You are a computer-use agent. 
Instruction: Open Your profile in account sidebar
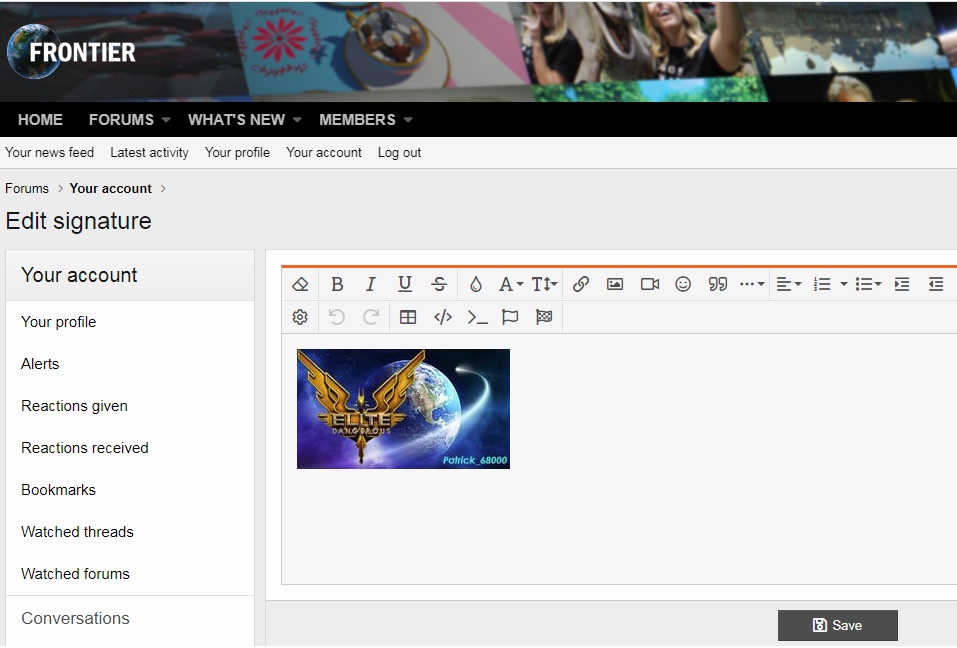(x=130, y=322)
